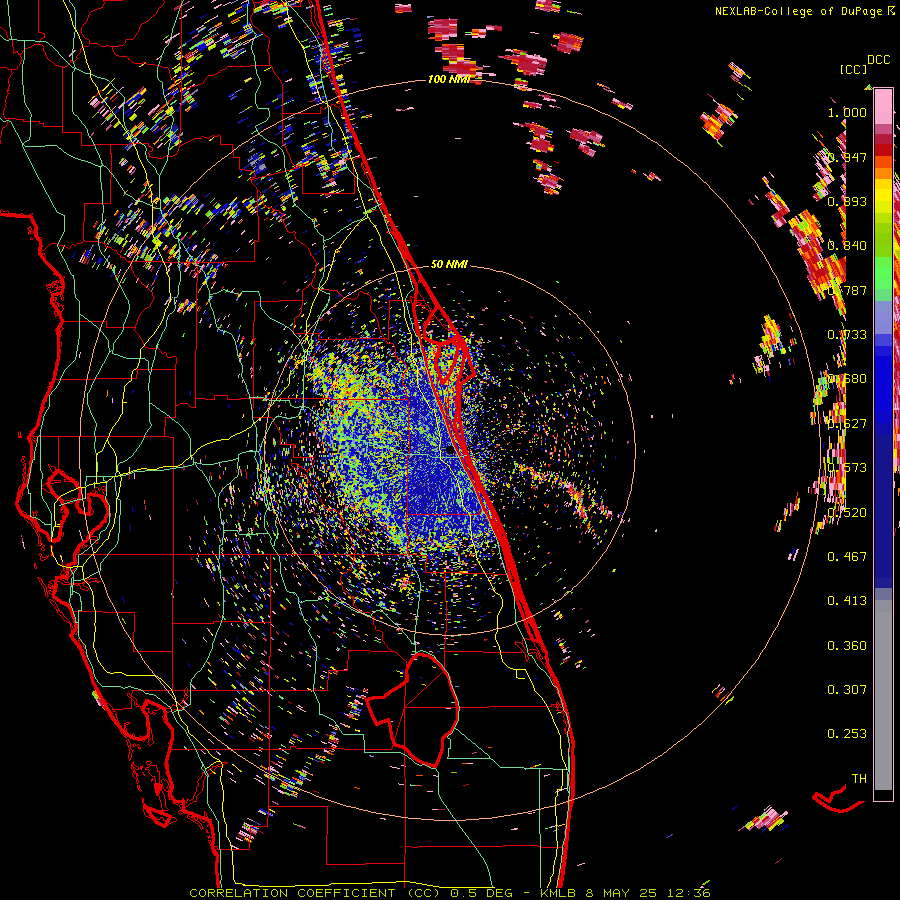Click the 12:36 time stamp

[689, 893]
